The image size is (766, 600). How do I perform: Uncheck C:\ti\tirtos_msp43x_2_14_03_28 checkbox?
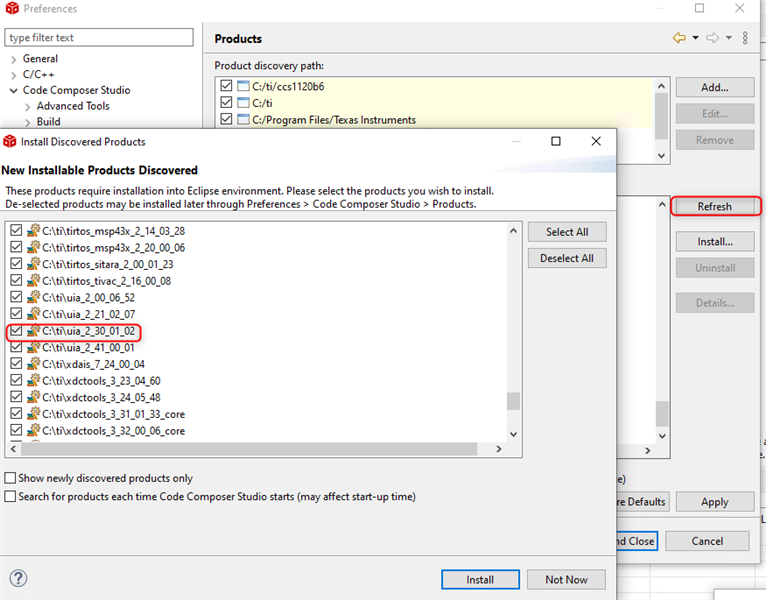click(16, 230)
